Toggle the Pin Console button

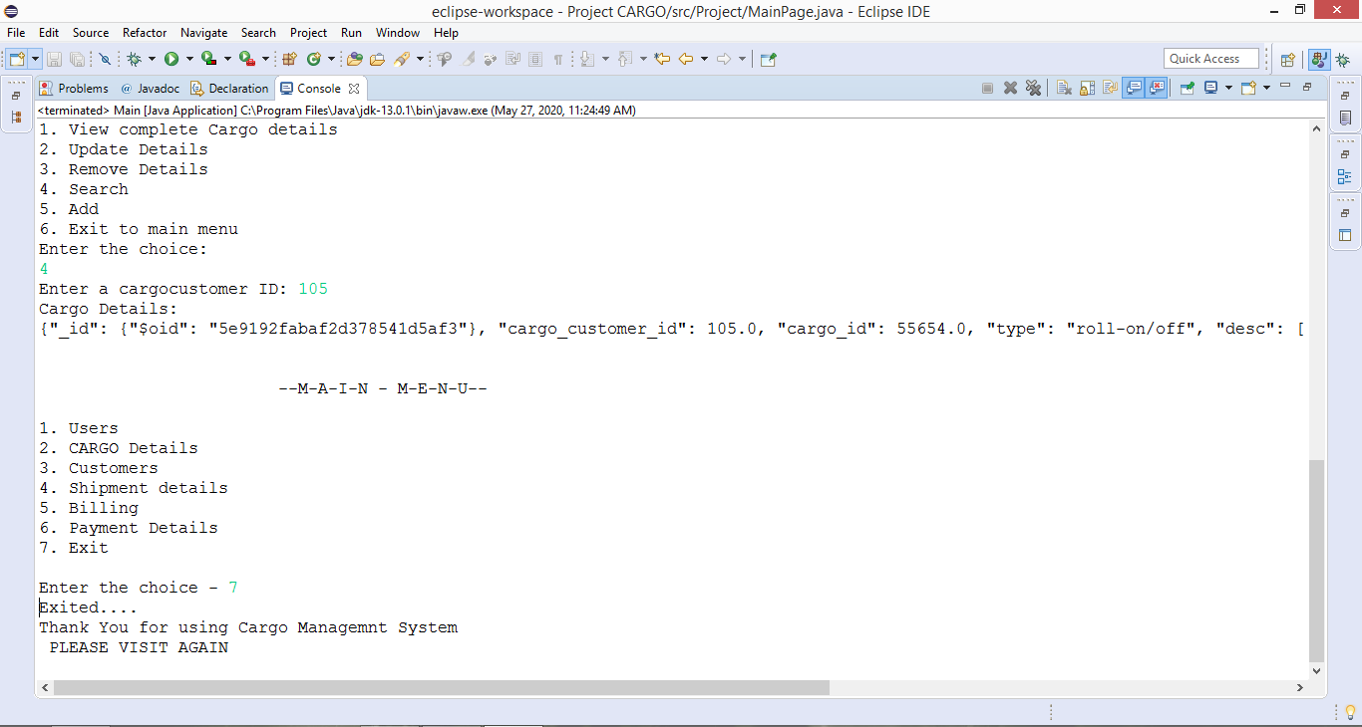click(x=1188, y=88)
